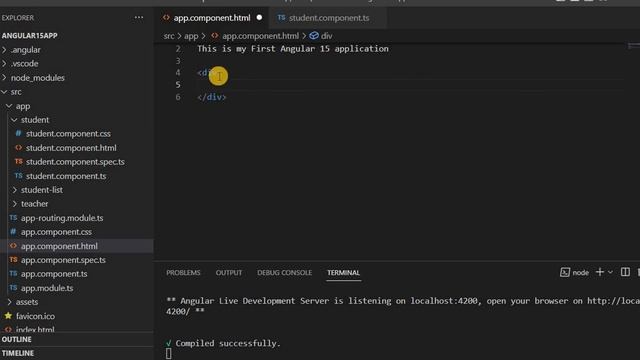The height and width of the screenshot is (360, 640).
Task: Select app.component.html in the explorer tree
Action: (x=59, y=246)
